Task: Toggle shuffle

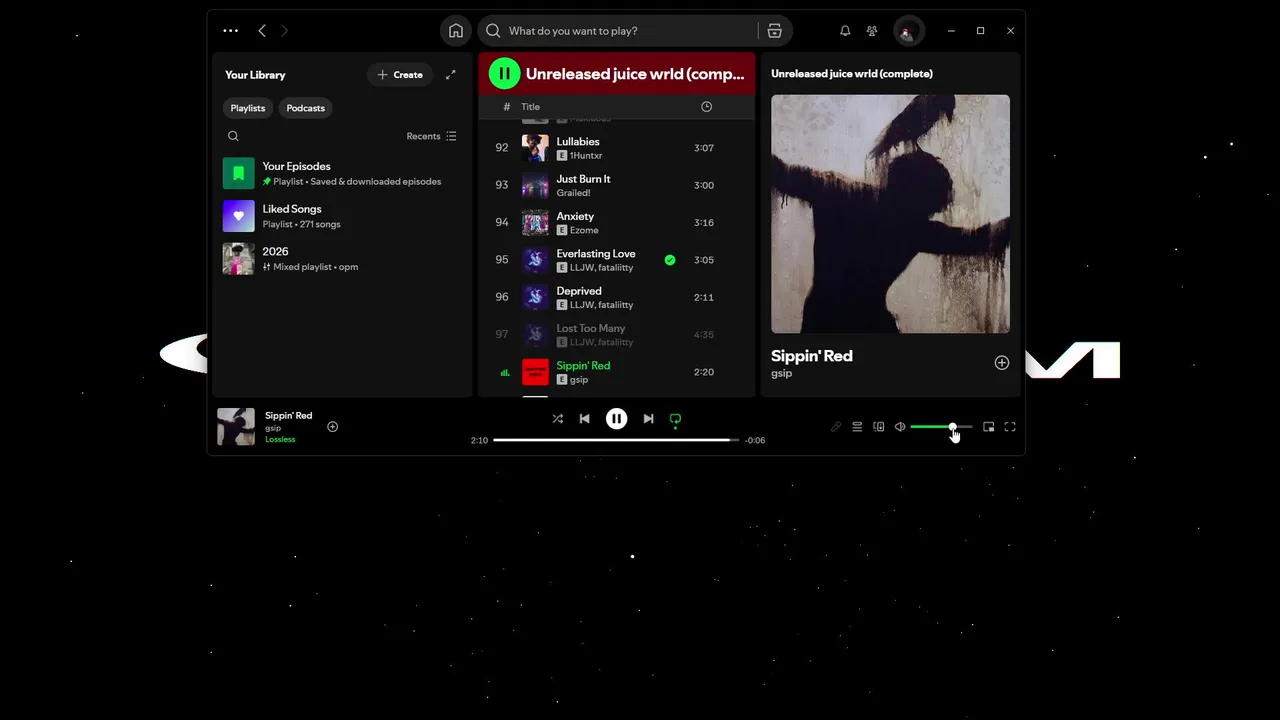Action: (x=558, y=419)
